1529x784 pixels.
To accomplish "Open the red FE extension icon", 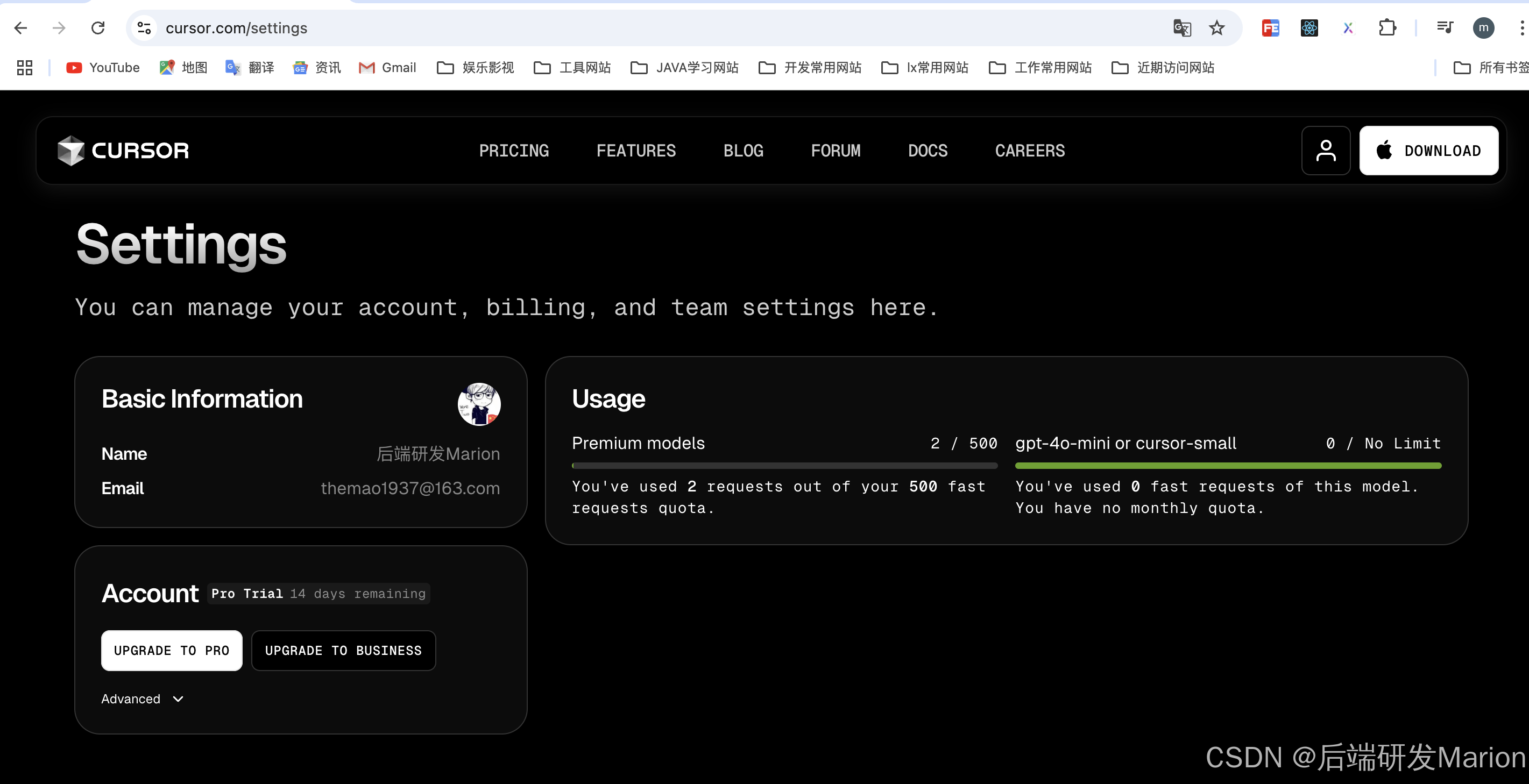I will pos(1270,28).
